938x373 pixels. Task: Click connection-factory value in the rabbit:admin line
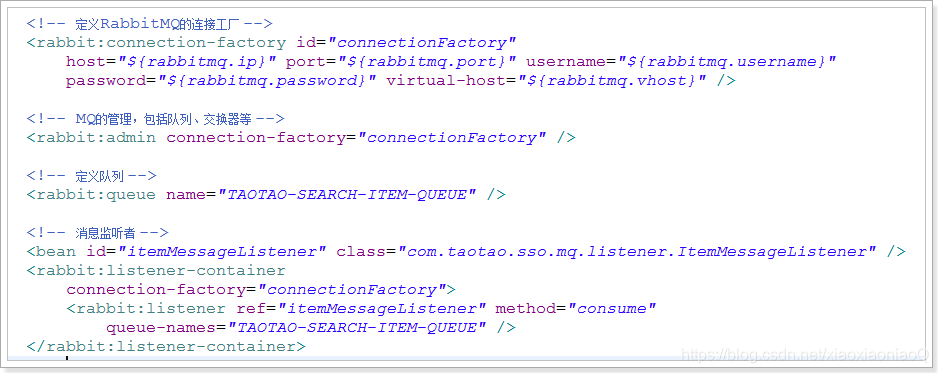[452, 138]
